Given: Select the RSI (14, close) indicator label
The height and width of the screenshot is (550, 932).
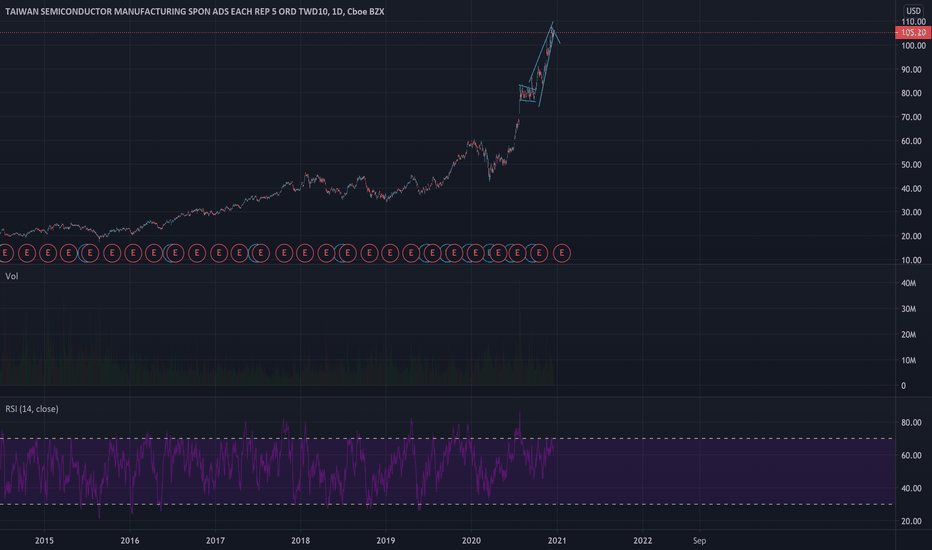Looking at the screenshot, I should pos(32,409).
